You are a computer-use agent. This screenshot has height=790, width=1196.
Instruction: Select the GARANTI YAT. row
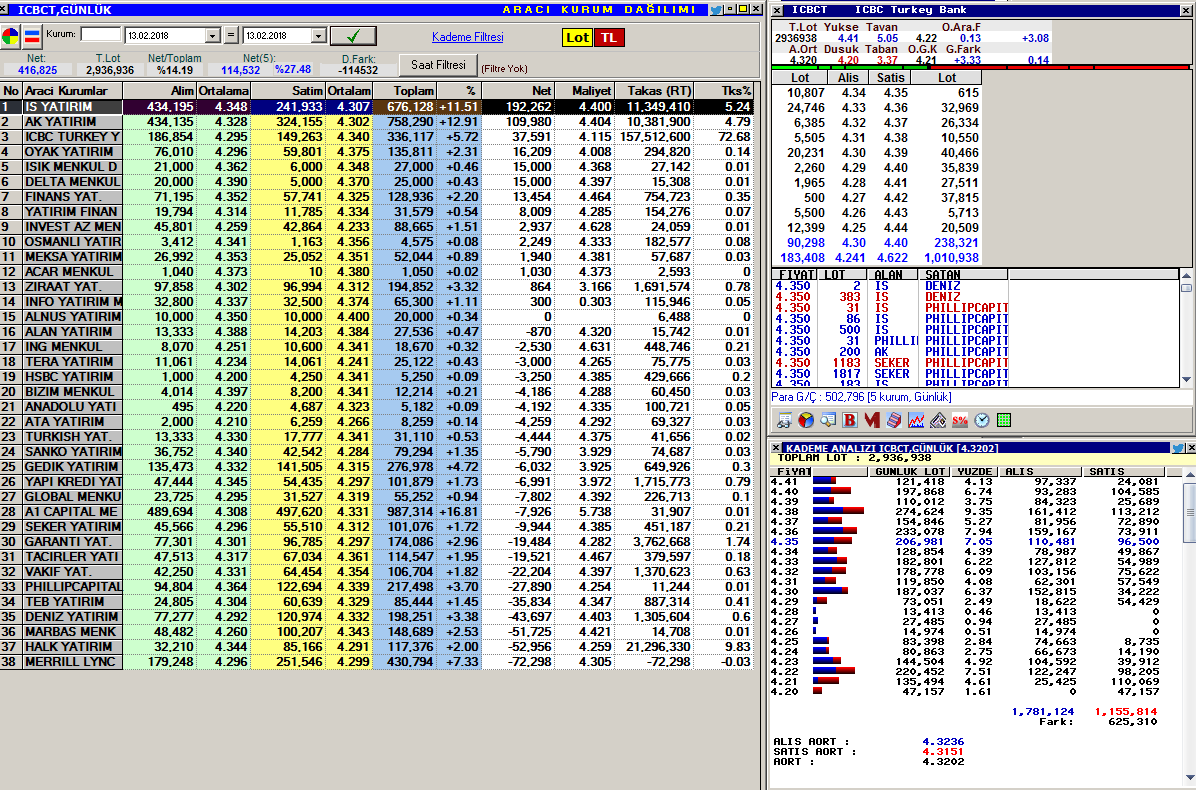click(x=377, y=541)
